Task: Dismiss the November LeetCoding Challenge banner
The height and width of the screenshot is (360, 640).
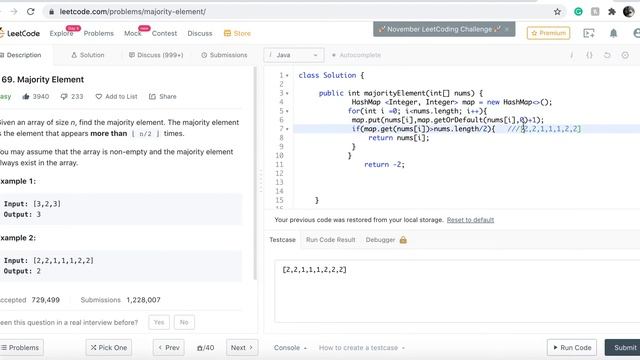Action: (x=507, y=29)
